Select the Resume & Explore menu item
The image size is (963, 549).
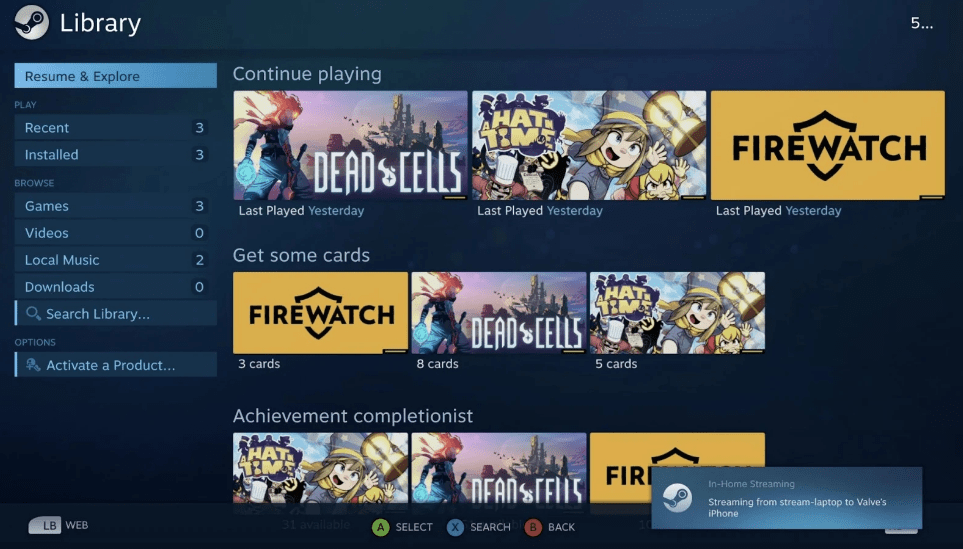point(115,76)
